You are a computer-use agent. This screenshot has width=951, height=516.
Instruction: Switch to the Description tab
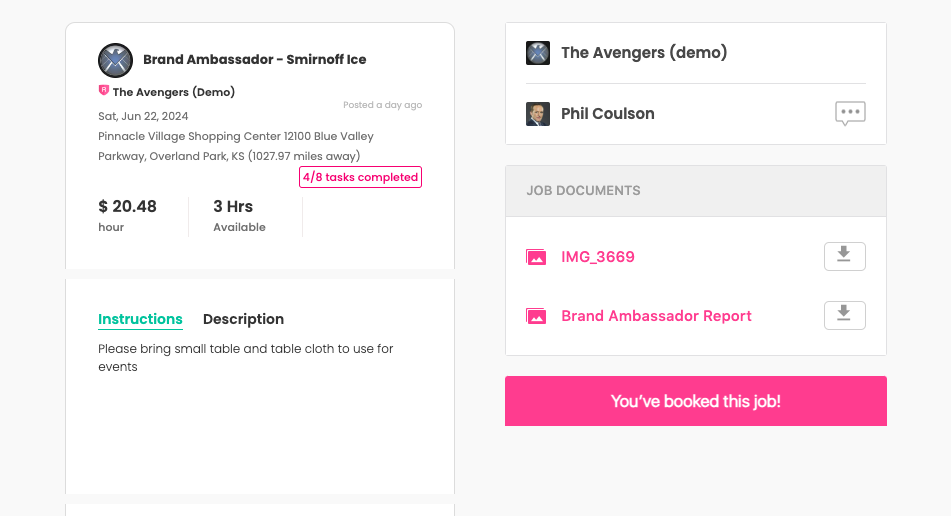243,319
